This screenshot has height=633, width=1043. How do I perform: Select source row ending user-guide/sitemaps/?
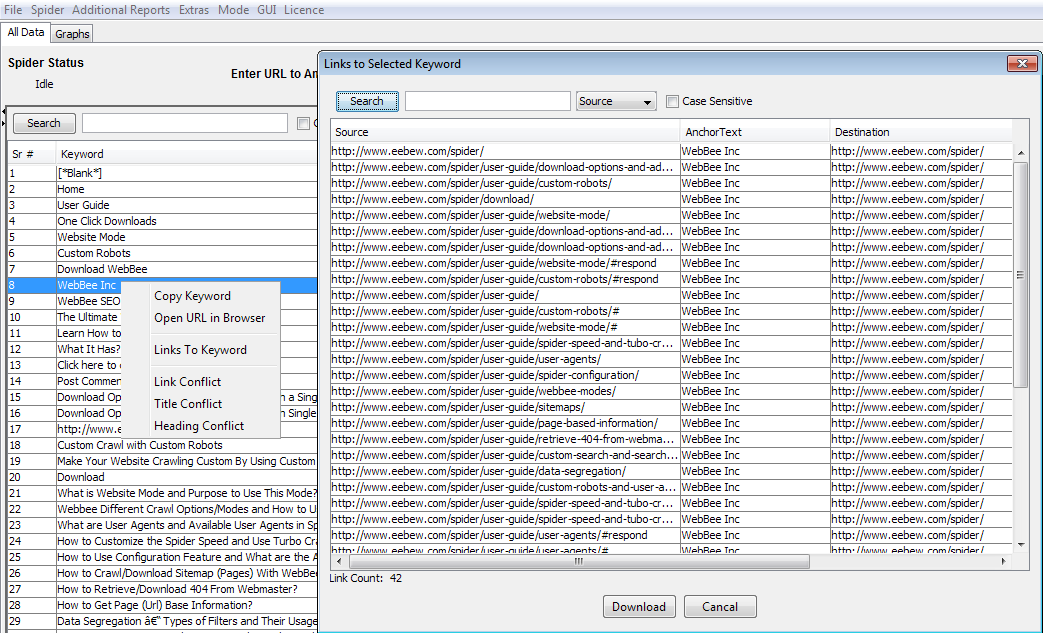coord(505,407)
